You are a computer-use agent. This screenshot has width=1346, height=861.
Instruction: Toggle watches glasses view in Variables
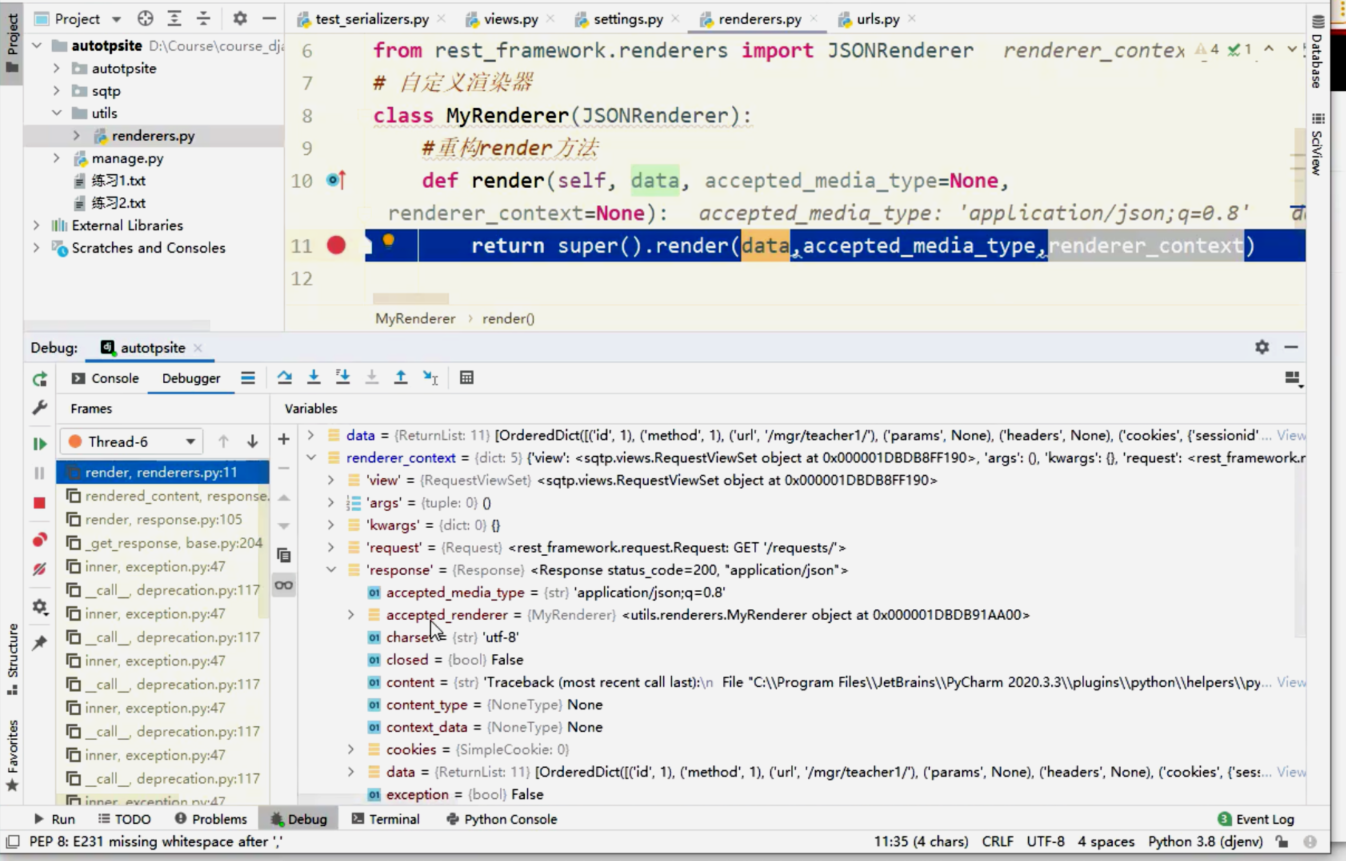[x=284, y=585]
